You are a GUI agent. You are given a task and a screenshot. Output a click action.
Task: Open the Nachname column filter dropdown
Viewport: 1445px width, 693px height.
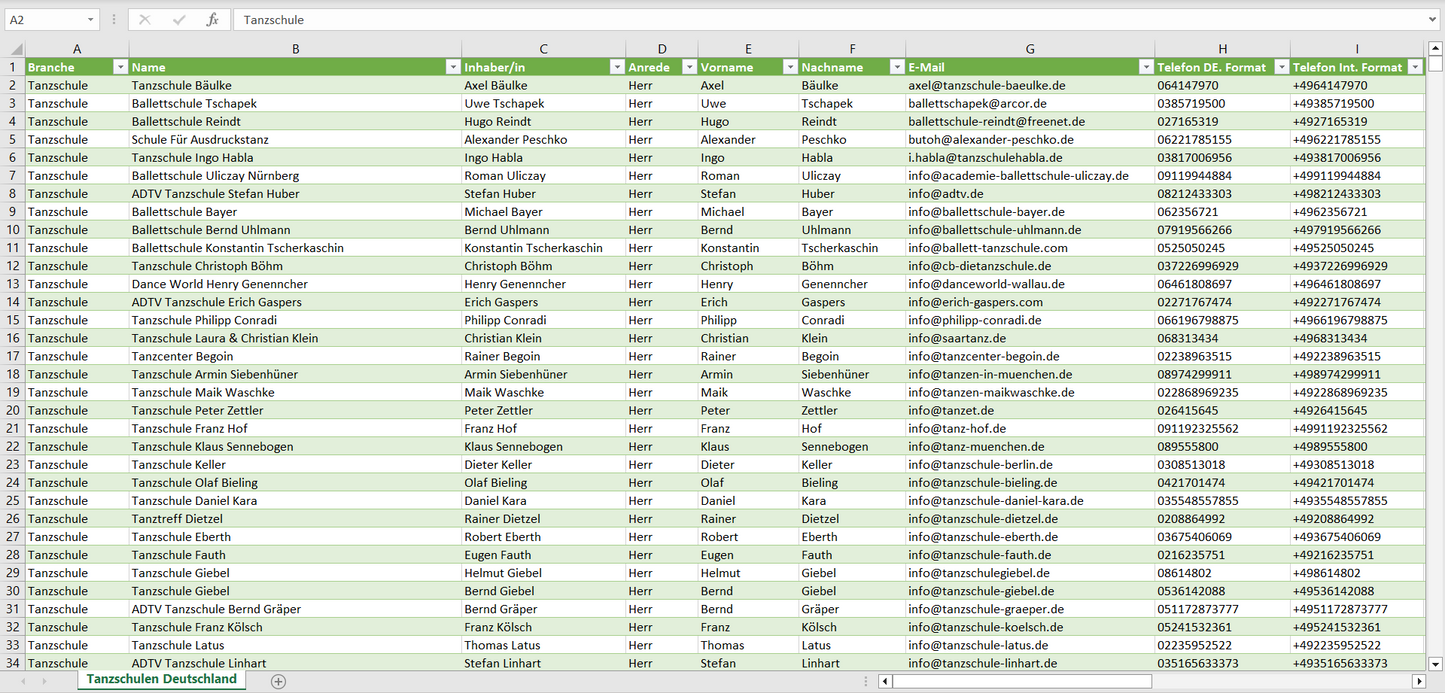pos(896,67)
